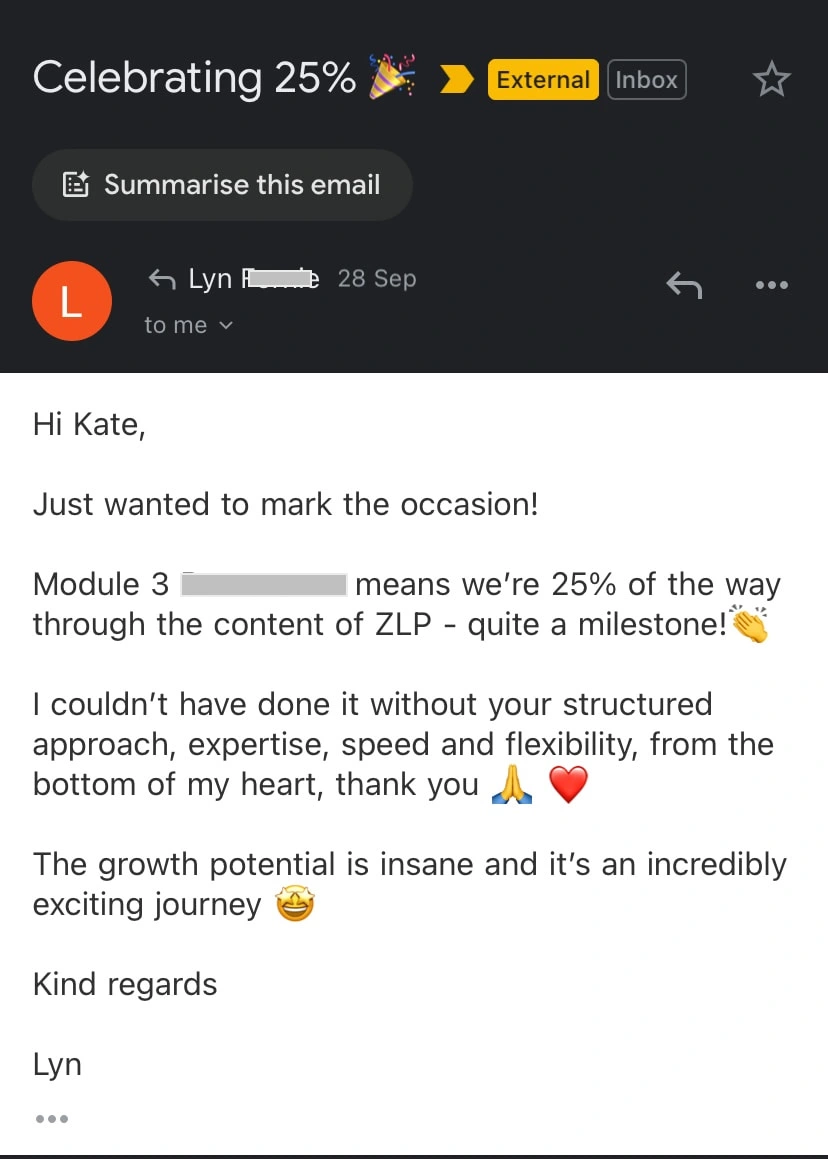Star the email

[x=771, y=79]
